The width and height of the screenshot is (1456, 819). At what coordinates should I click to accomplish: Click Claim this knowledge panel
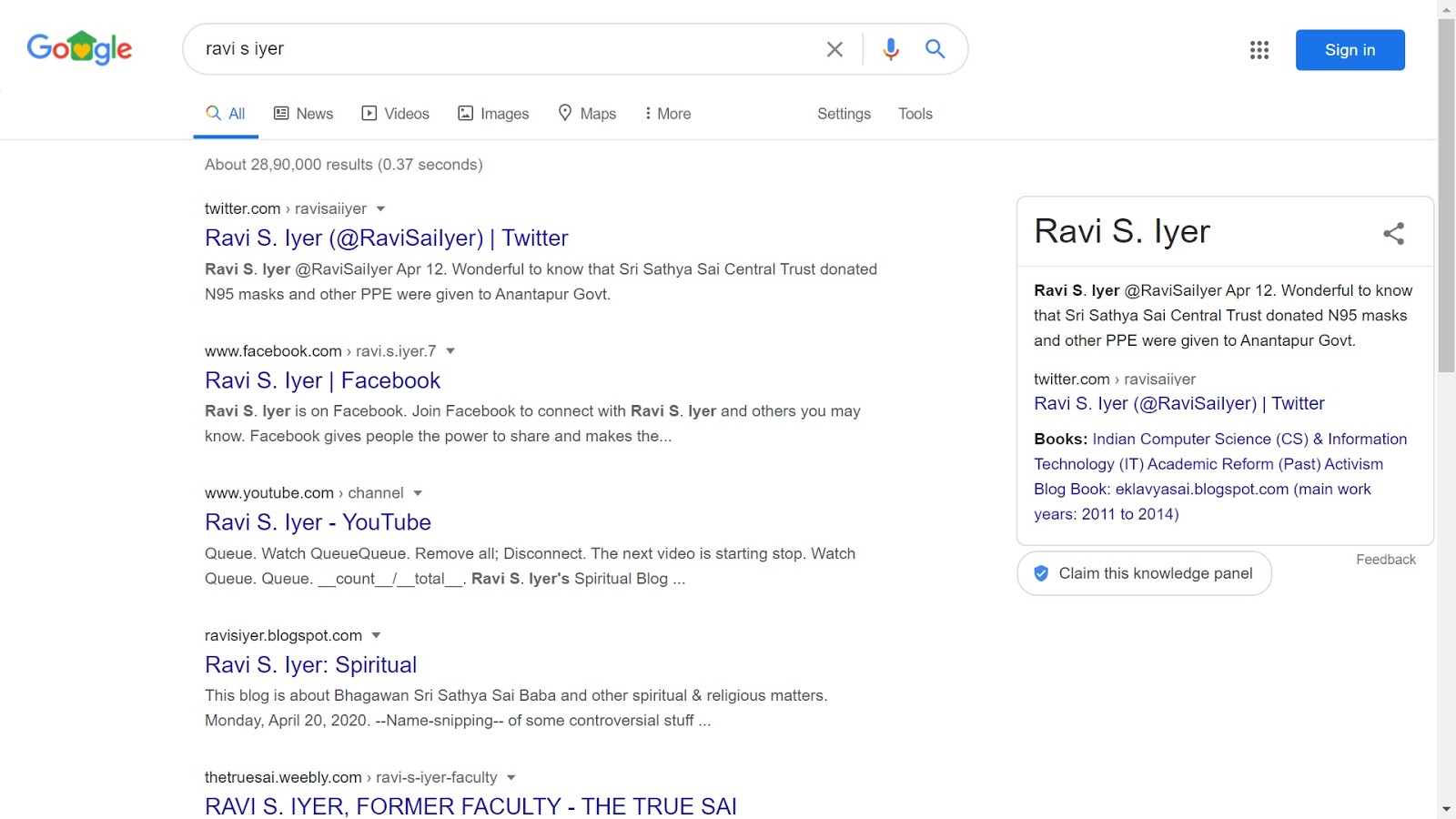point(1144,573)
